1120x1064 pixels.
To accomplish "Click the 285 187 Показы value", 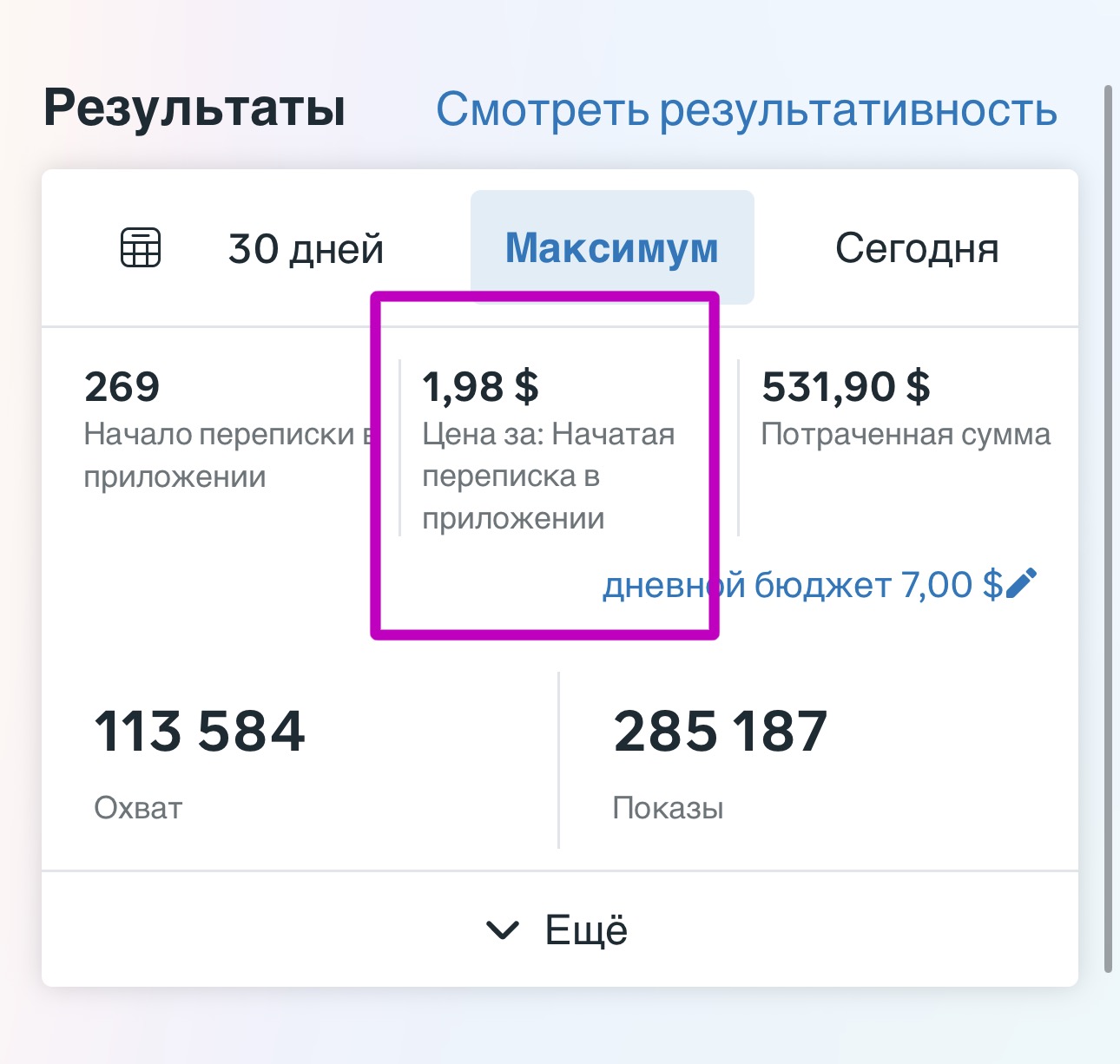I will (x=721, y=731).
